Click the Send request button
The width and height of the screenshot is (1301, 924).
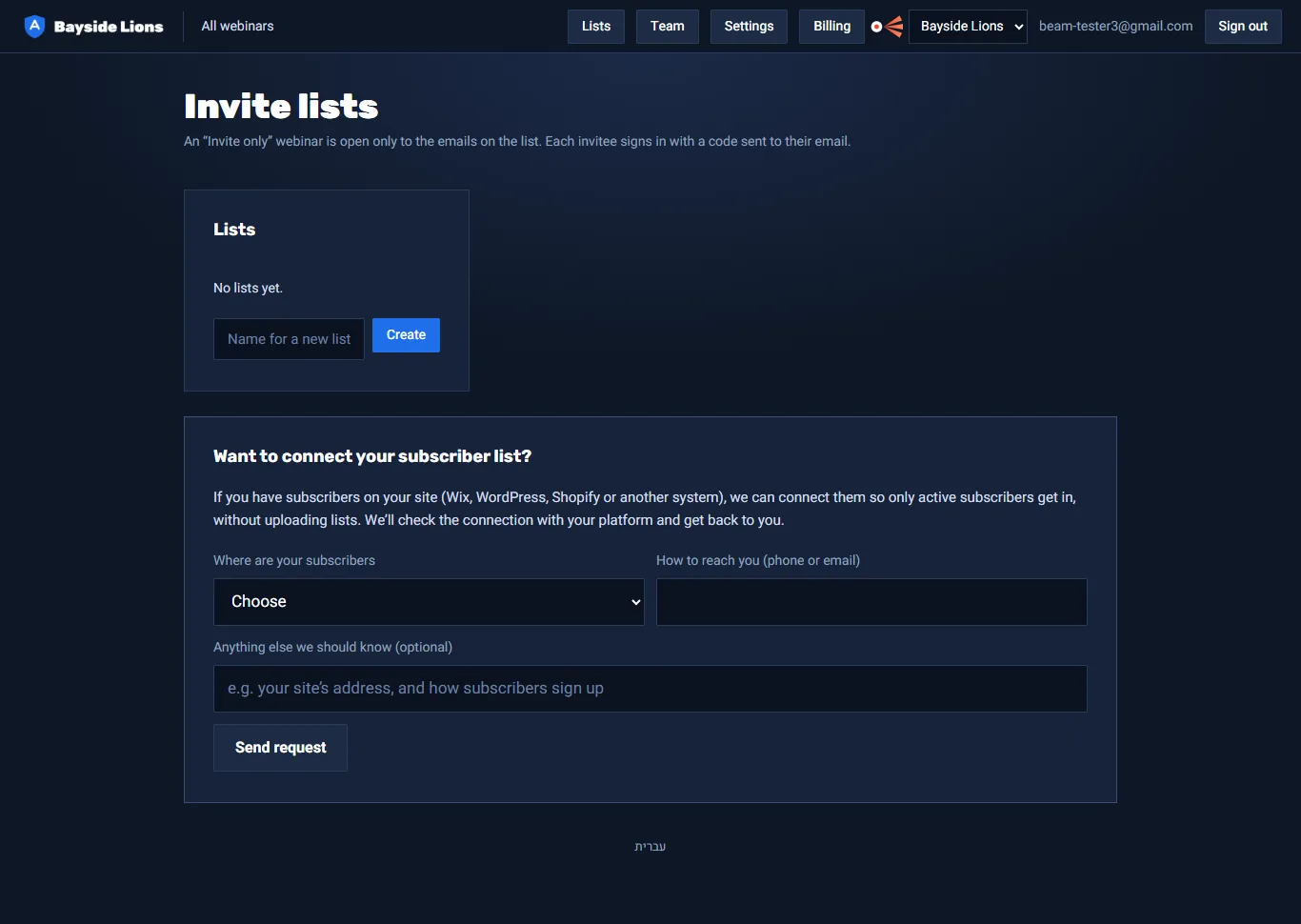tap(280, 748)
